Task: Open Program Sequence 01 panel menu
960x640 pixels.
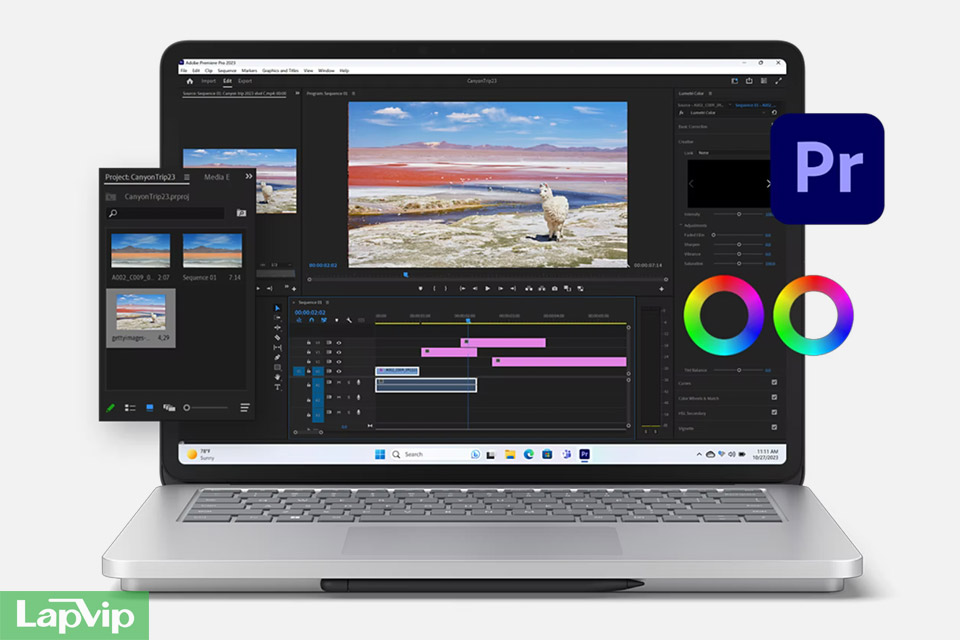Action: click(x=353, y=94)
